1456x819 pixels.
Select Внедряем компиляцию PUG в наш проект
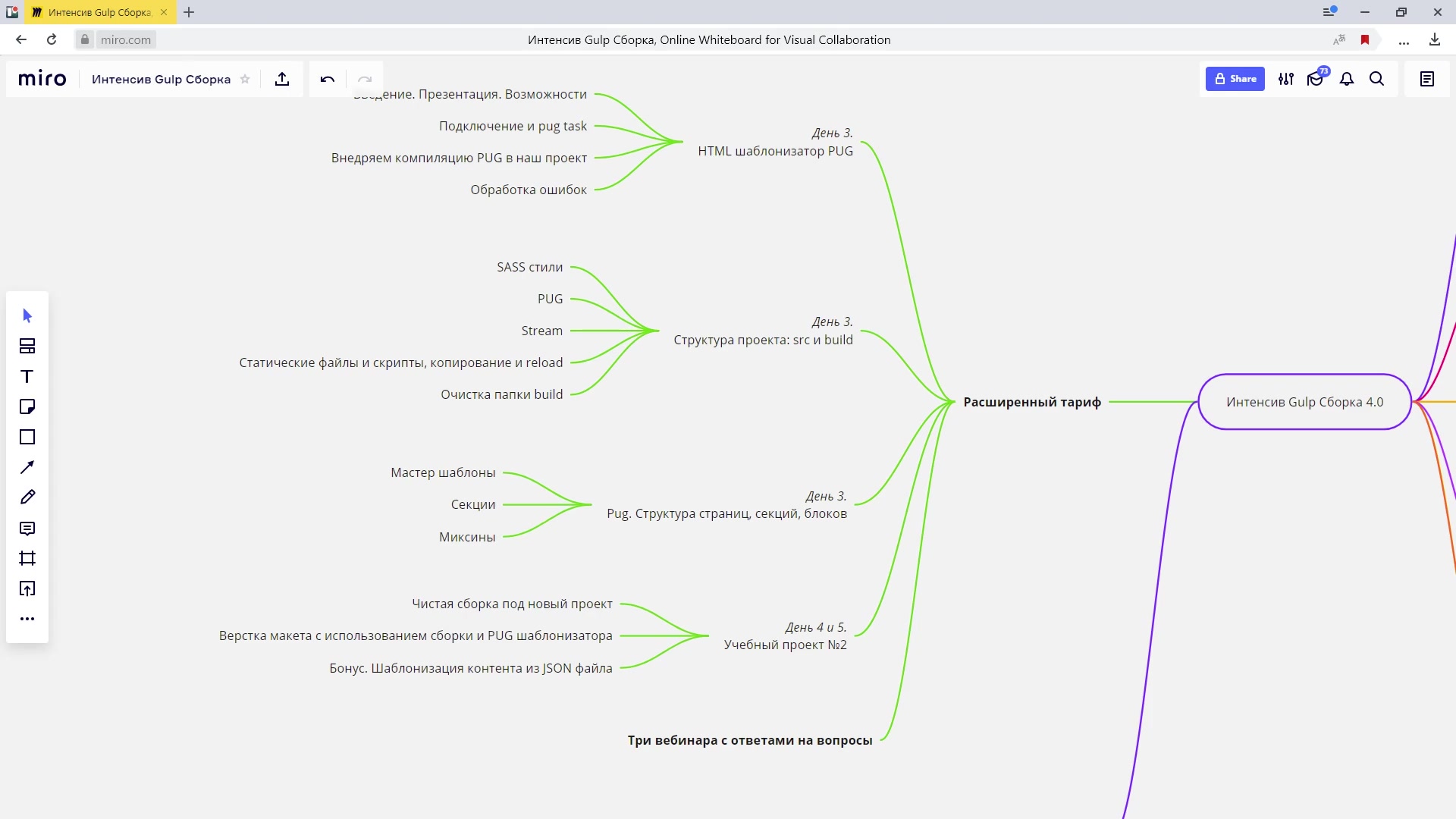coord(459,158)
